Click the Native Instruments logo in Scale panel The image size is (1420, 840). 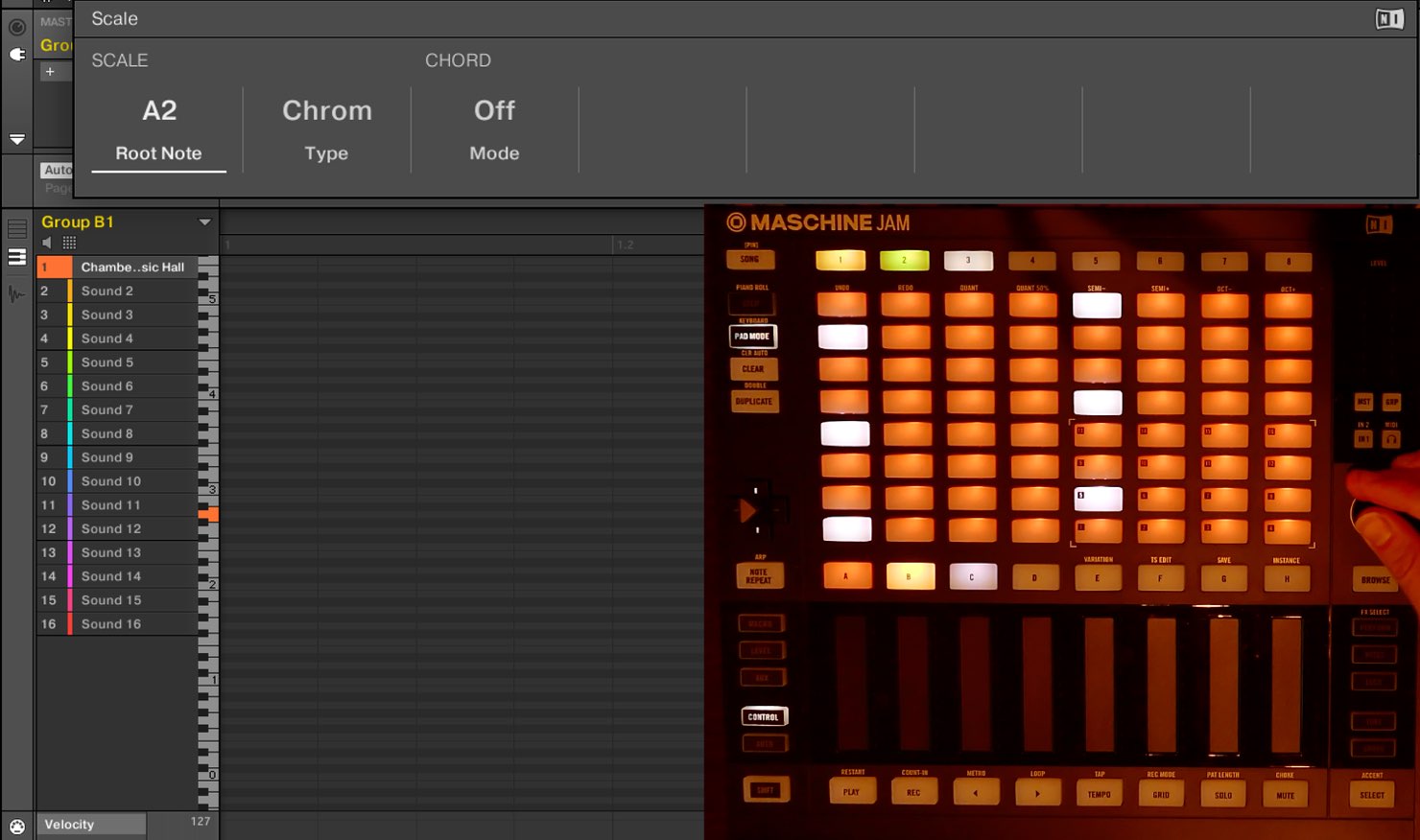(x=1388, y=19)
